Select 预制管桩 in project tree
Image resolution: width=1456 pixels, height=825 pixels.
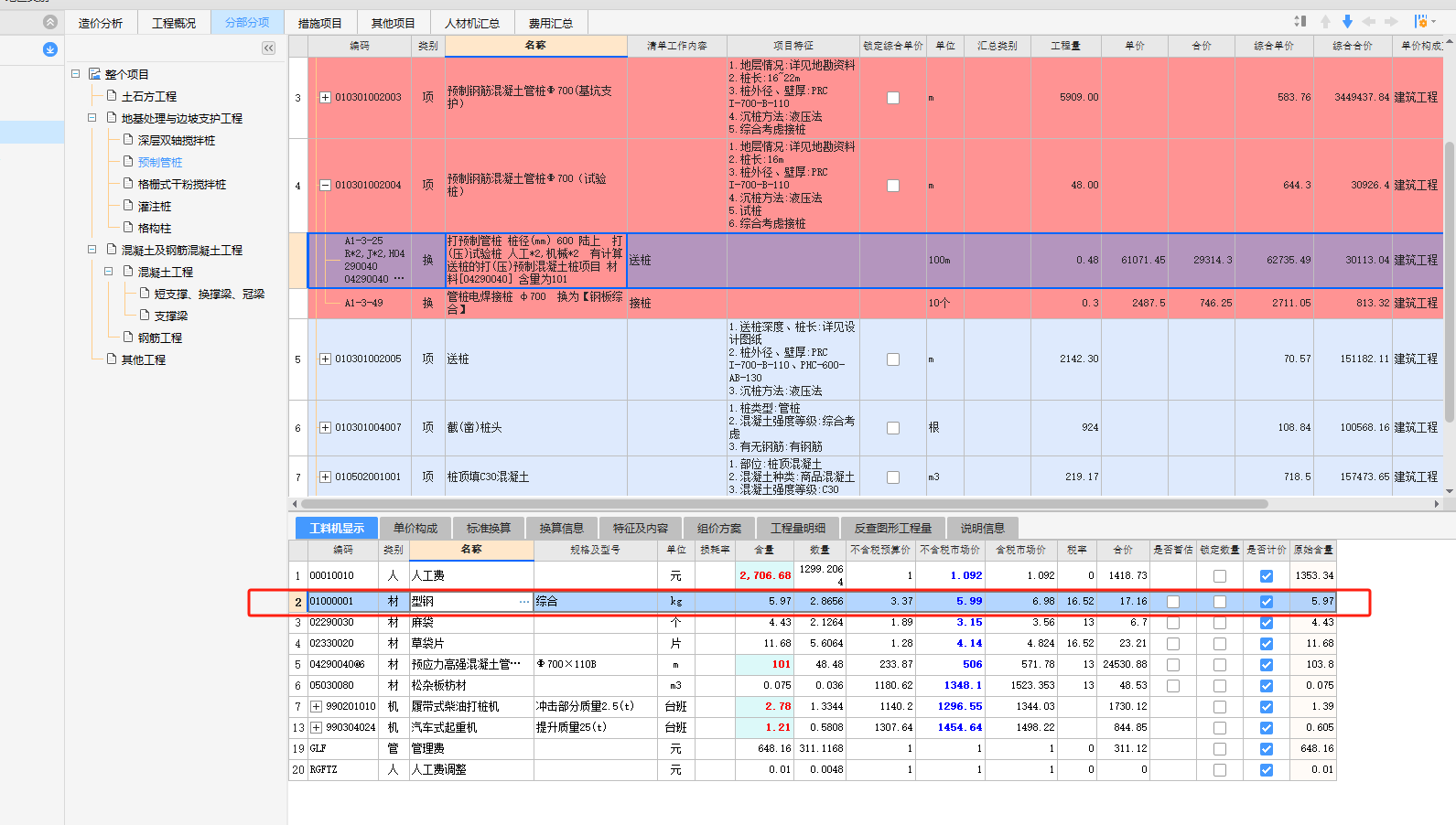pyautogui.click(x=160, y=162)
